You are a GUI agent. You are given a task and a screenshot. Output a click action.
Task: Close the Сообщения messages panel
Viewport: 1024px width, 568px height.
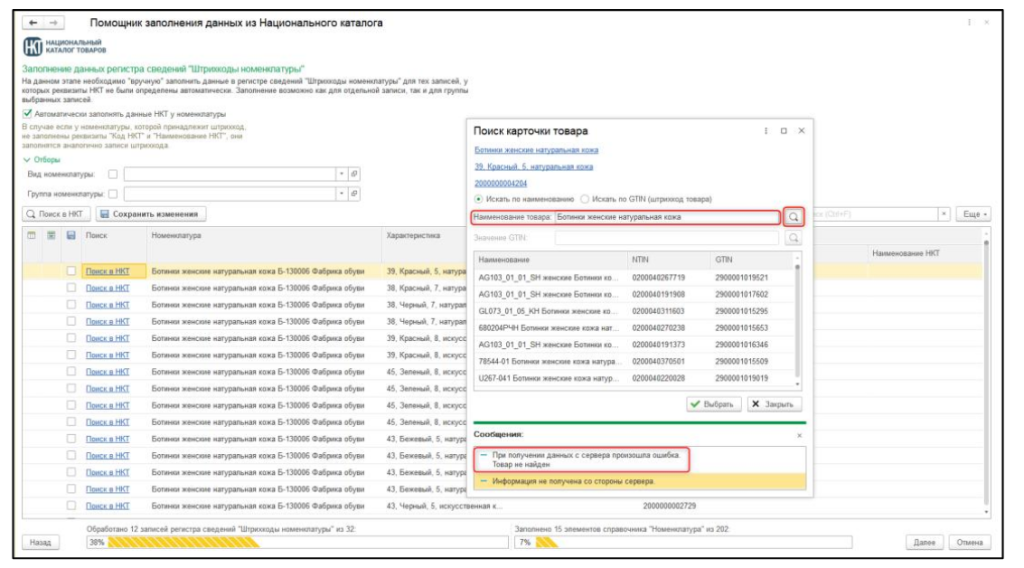coord(798,435)
